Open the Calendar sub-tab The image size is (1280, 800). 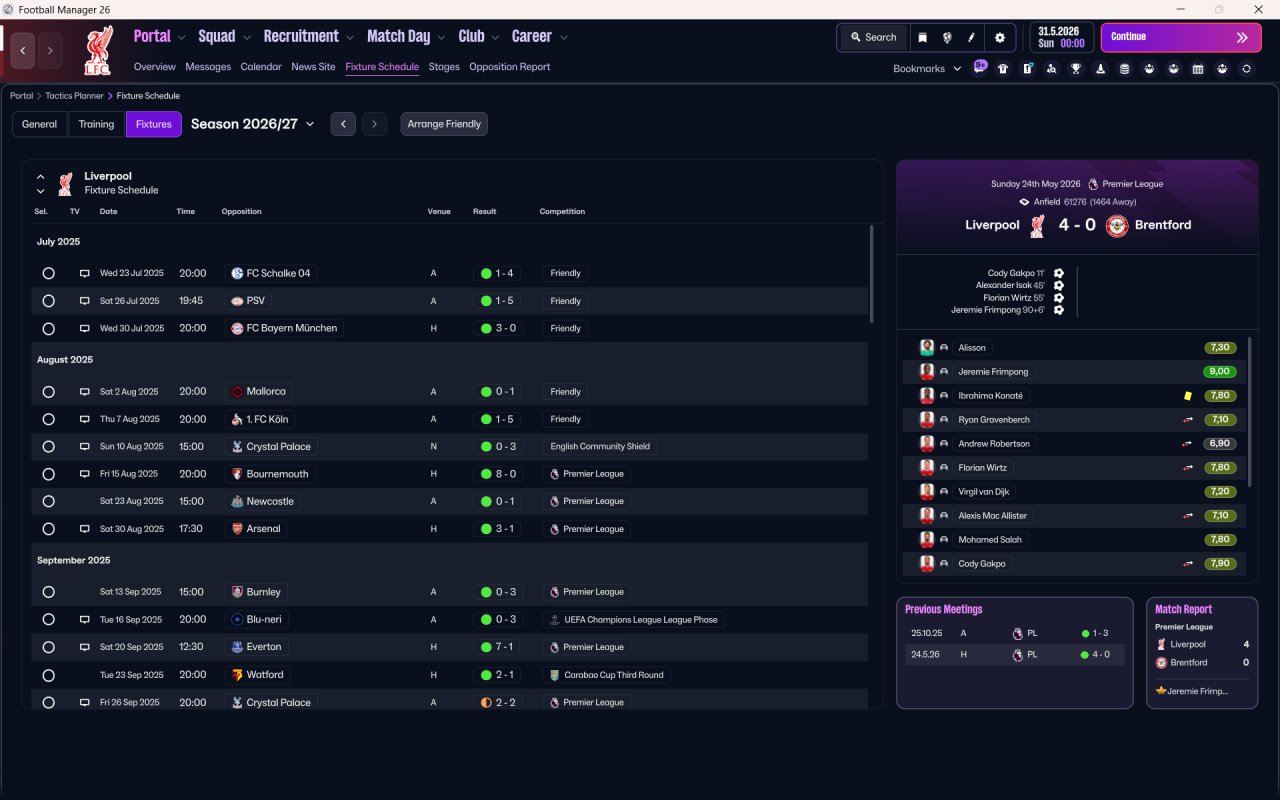(x=261, y=67)
